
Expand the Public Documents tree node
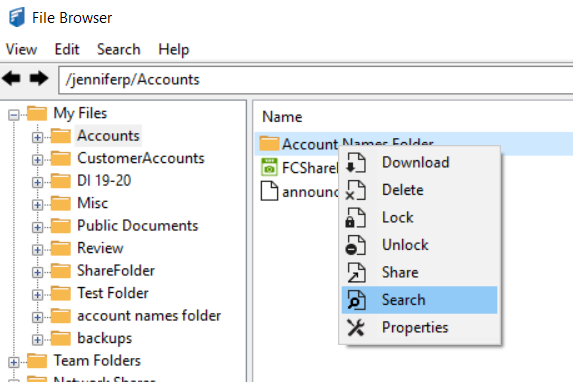[x=37, y=227]
